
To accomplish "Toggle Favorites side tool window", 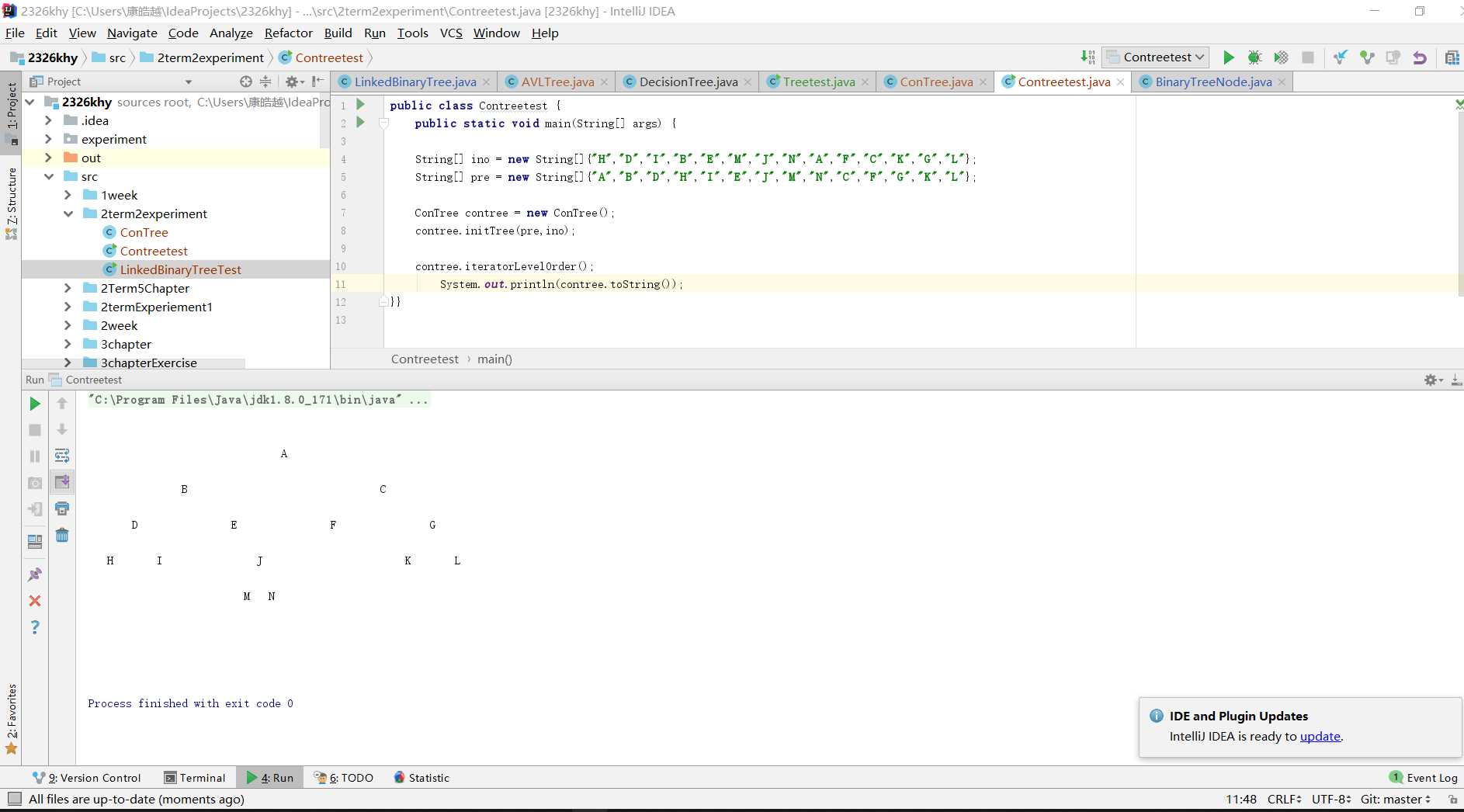I will pyautogui.click(x=11, y=719).
